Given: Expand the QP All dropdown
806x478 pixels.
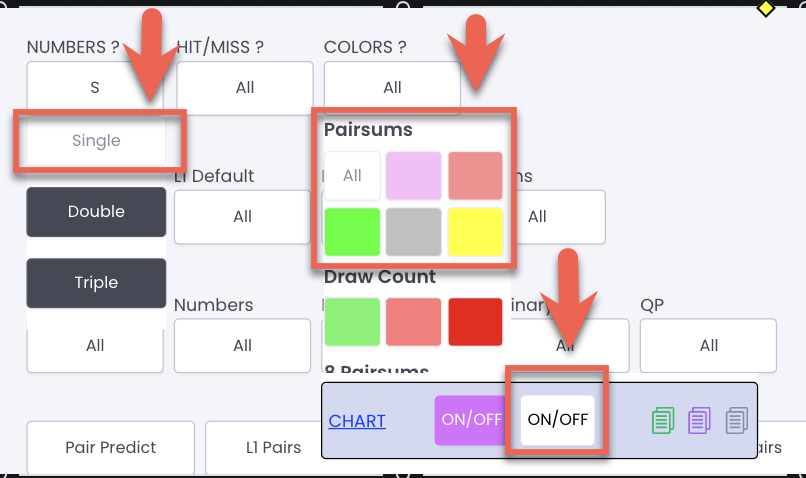Looking at the screenshot, I should click(x=708, y=345).
